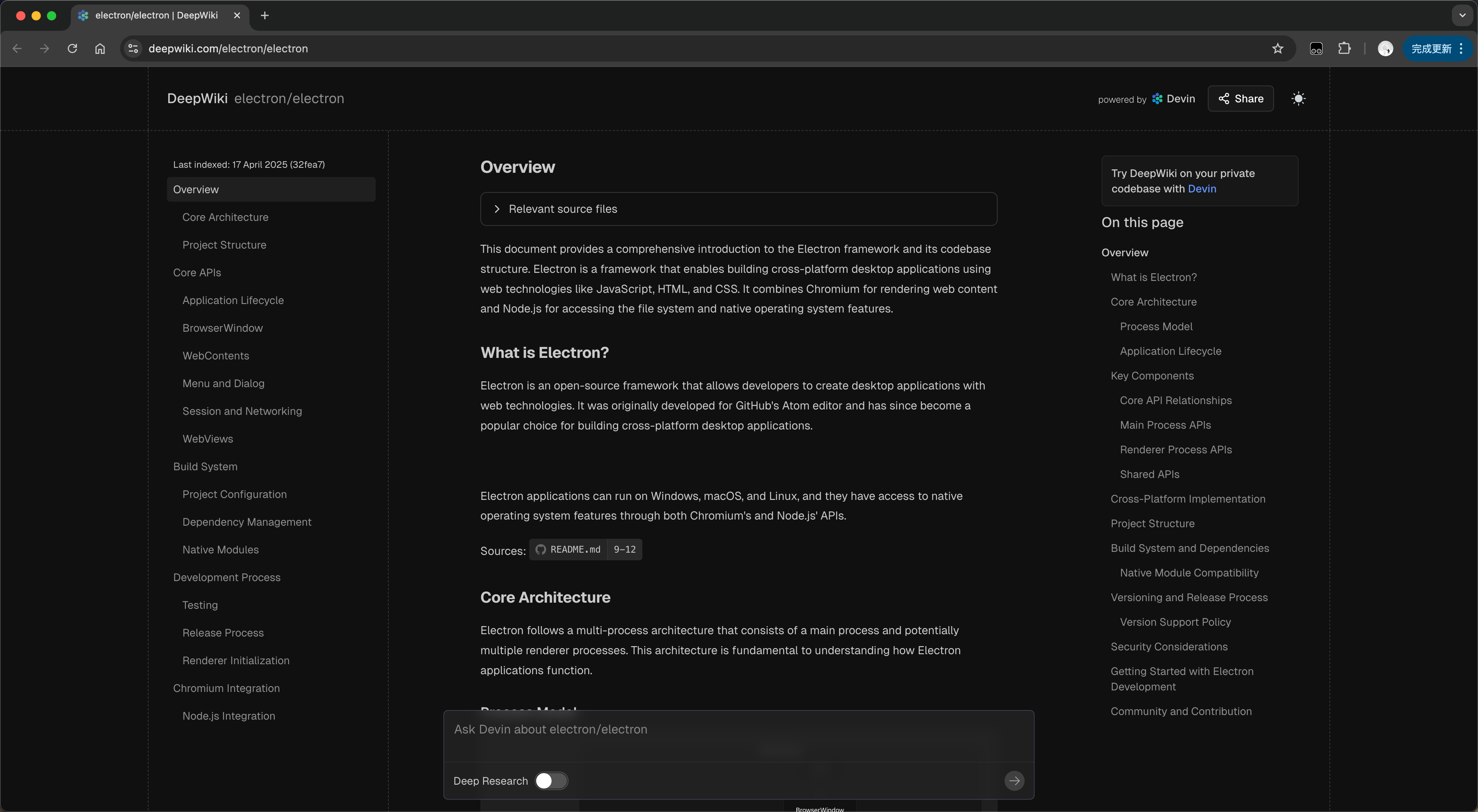Click the Share button

pyautogui.click(x=1241, y=99)
